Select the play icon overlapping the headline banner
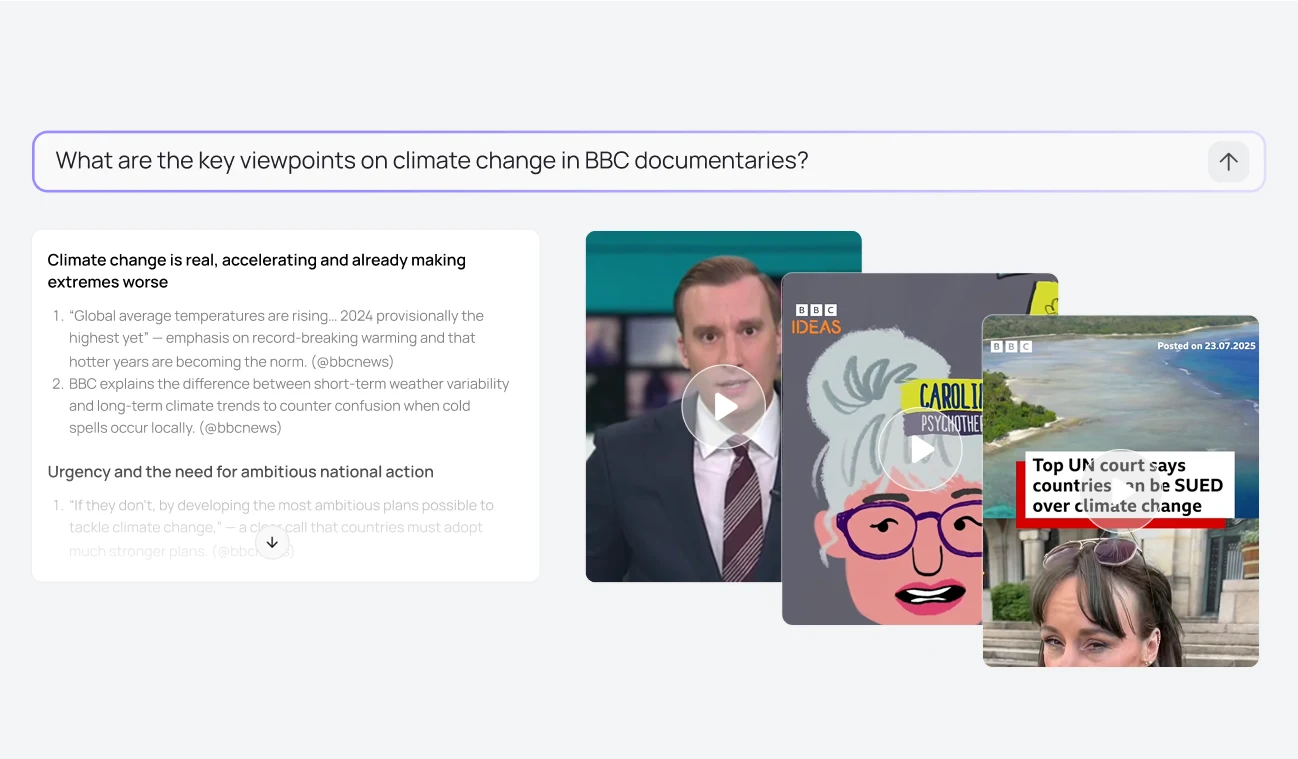Image resolution: width=1298 pixels, height=759 pixels. coord(1120,491)
